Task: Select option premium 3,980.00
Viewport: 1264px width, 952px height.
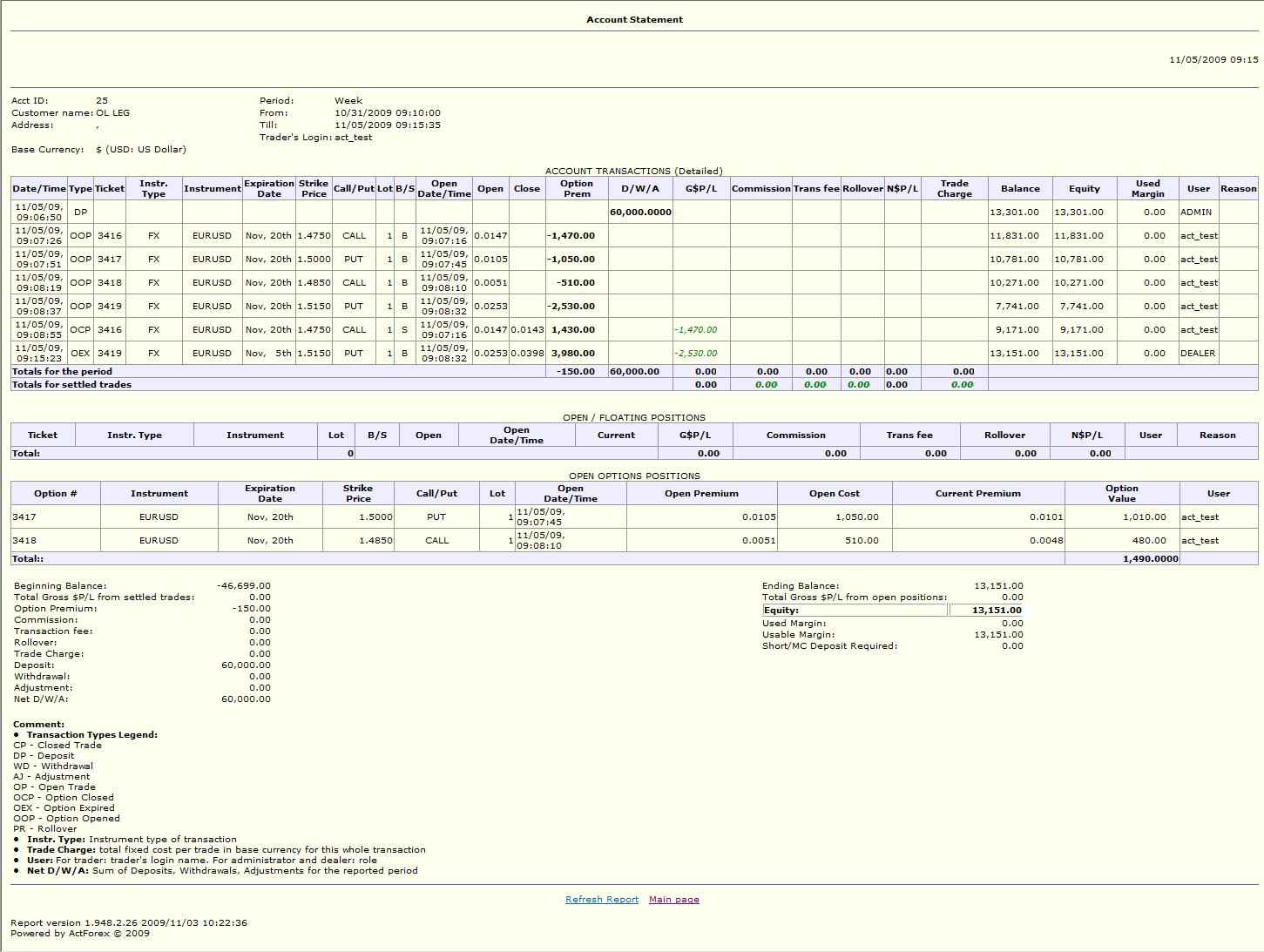Action: click(573, 354)
